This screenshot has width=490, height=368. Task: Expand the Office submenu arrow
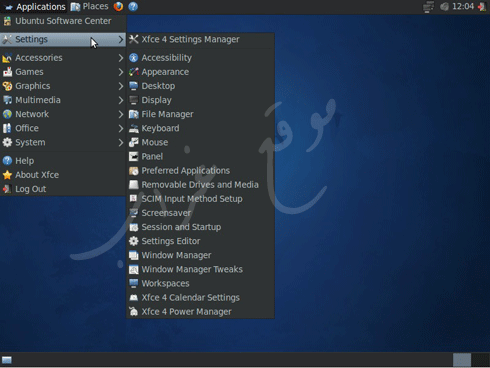coord(121,128)
